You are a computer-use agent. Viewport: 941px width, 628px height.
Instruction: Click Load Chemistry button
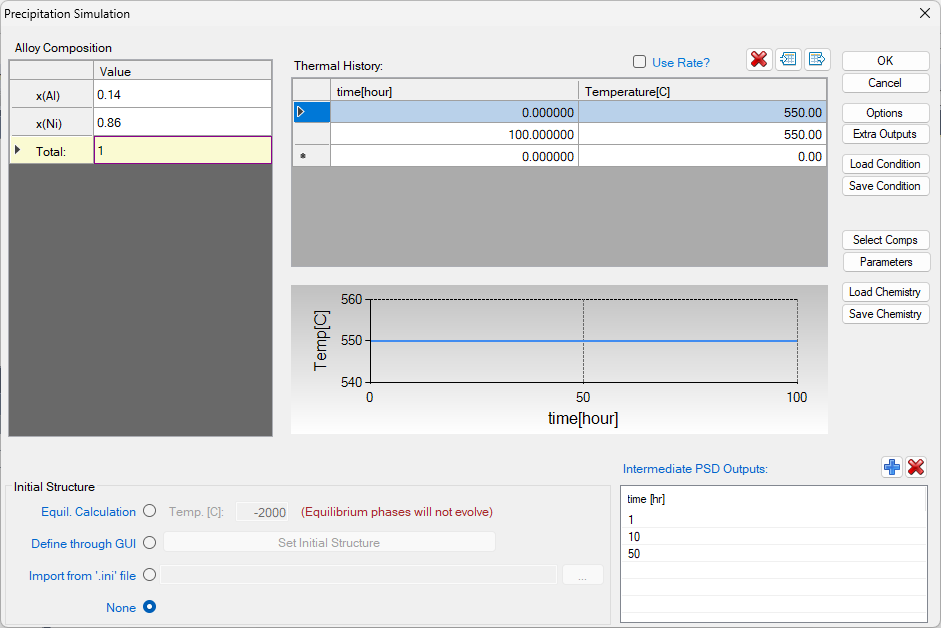point(885,292)
